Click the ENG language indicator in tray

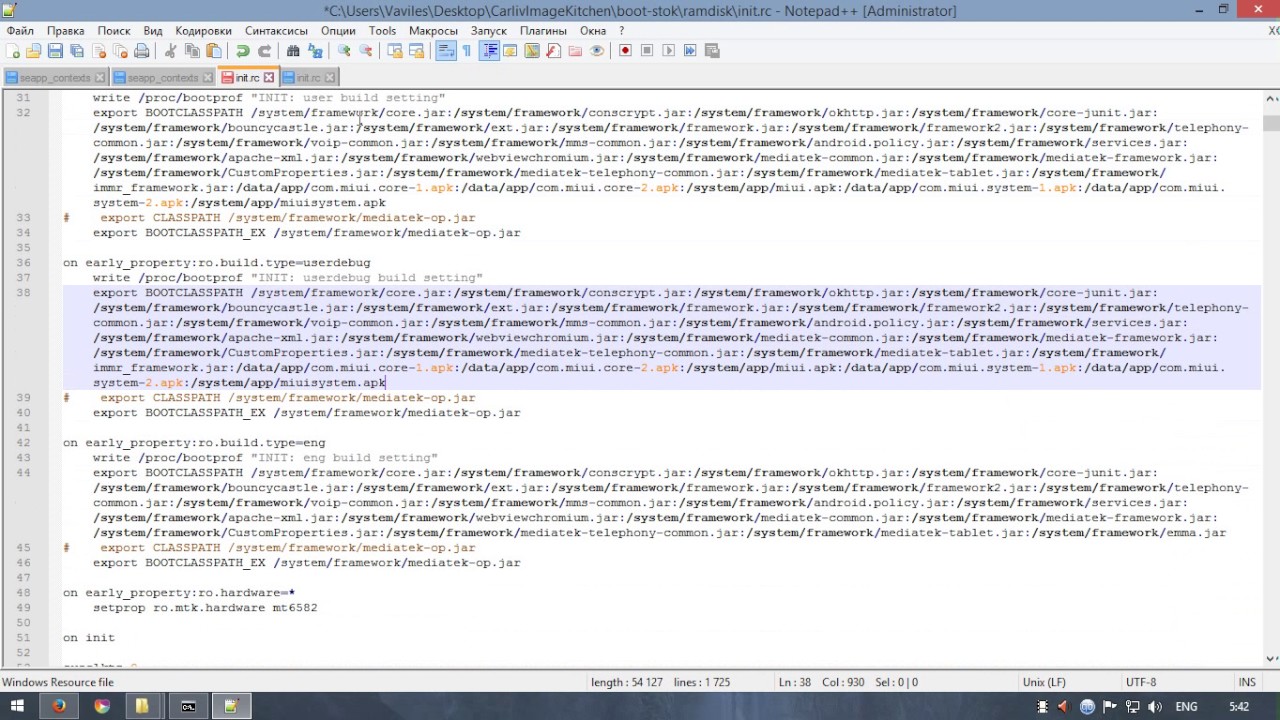[1186, 706]
